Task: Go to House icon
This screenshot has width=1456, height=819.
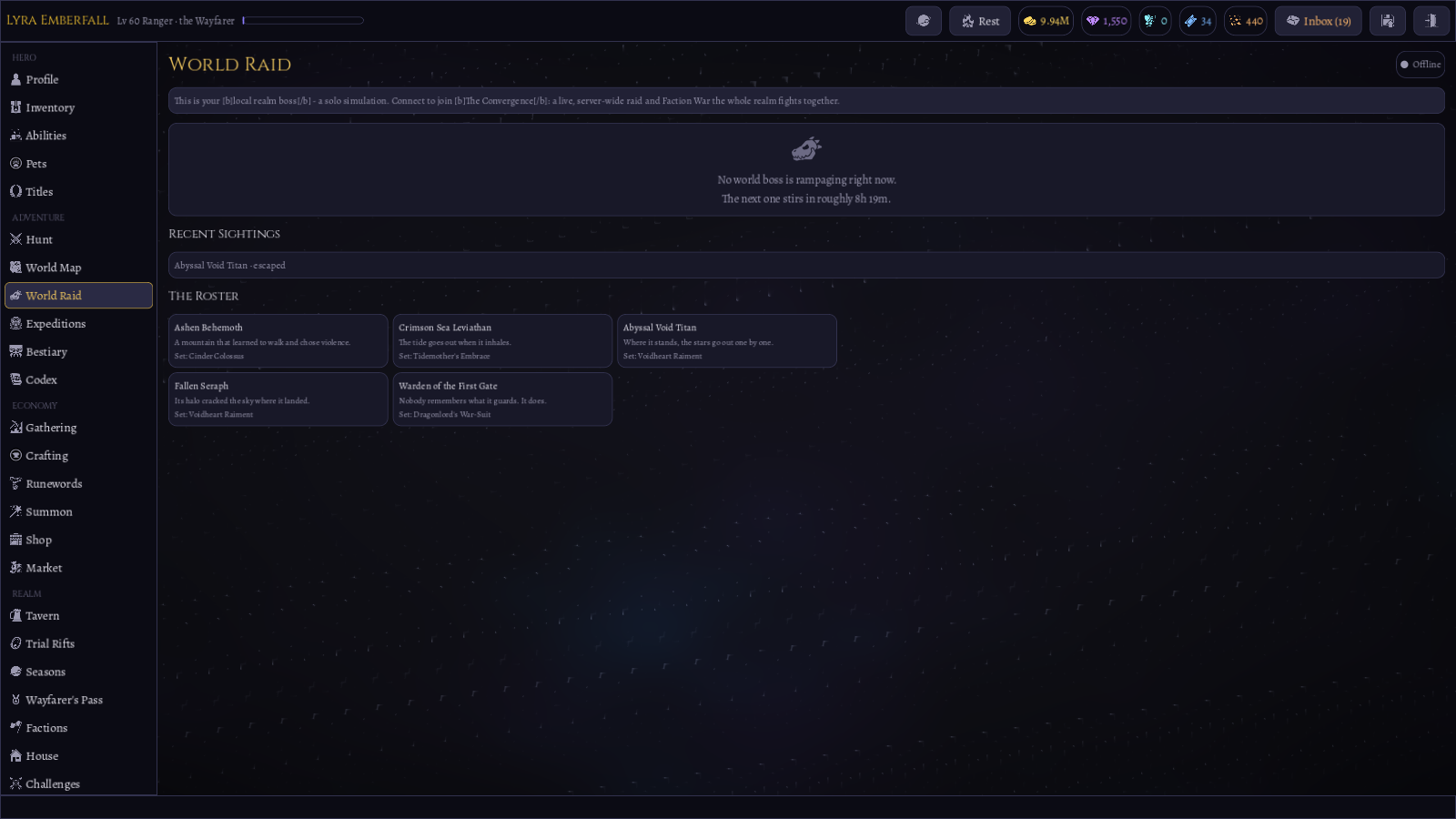Action: (15, 756)
